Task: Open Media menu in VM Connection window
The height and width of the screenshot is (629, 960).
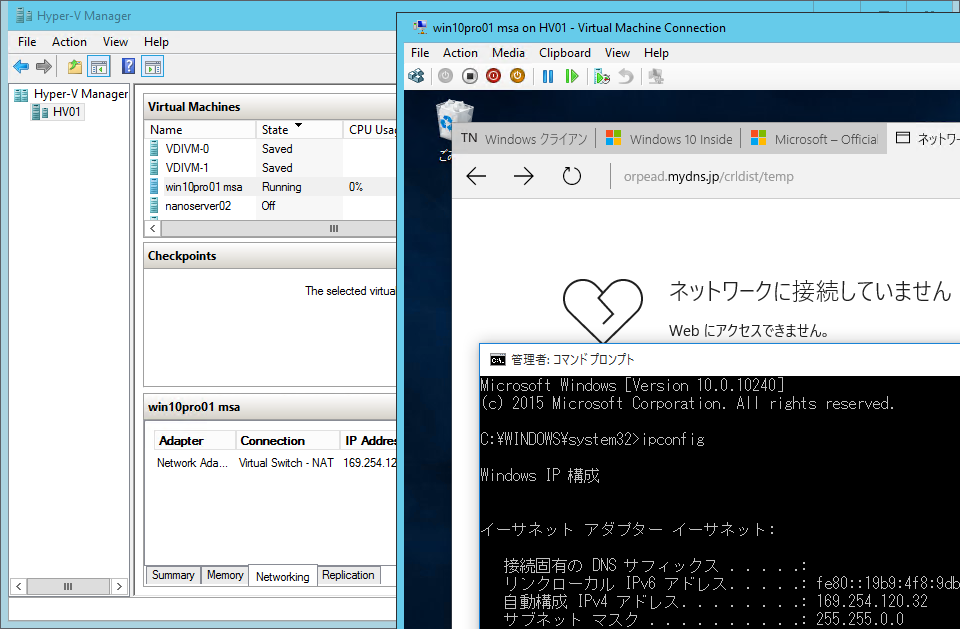Action: [508, 53]
